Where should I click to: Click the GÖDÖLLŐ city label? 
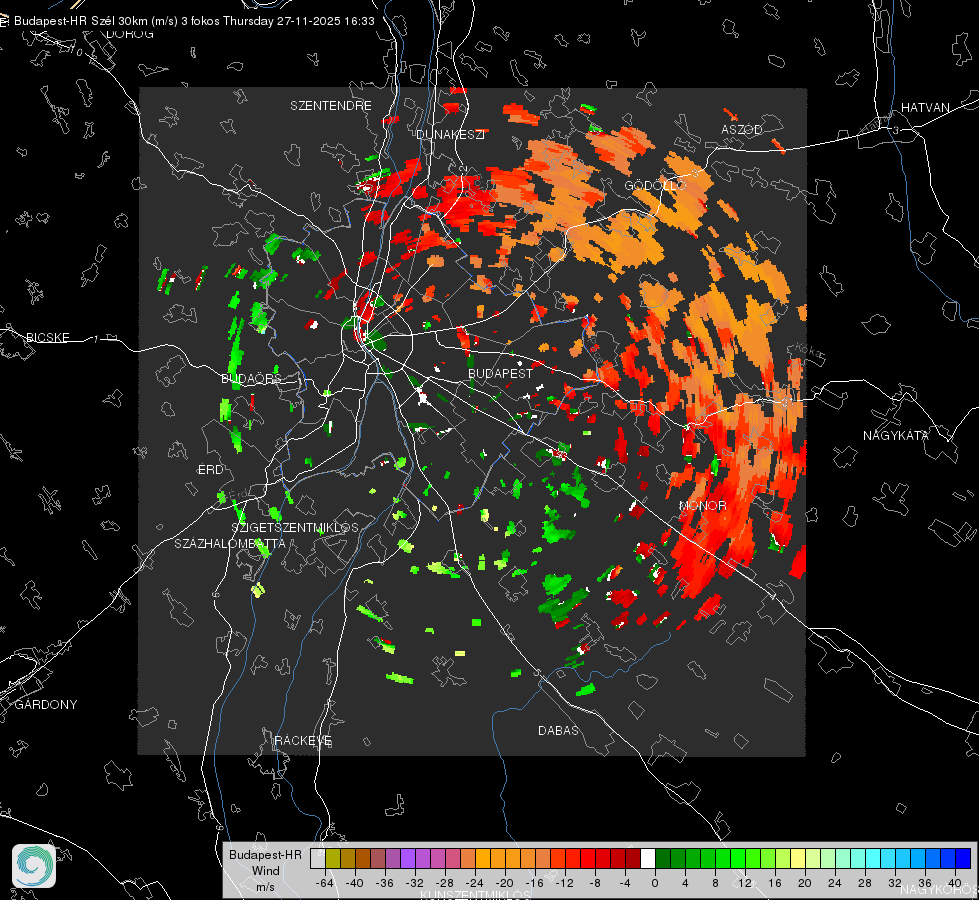click(x=655, y=185)
